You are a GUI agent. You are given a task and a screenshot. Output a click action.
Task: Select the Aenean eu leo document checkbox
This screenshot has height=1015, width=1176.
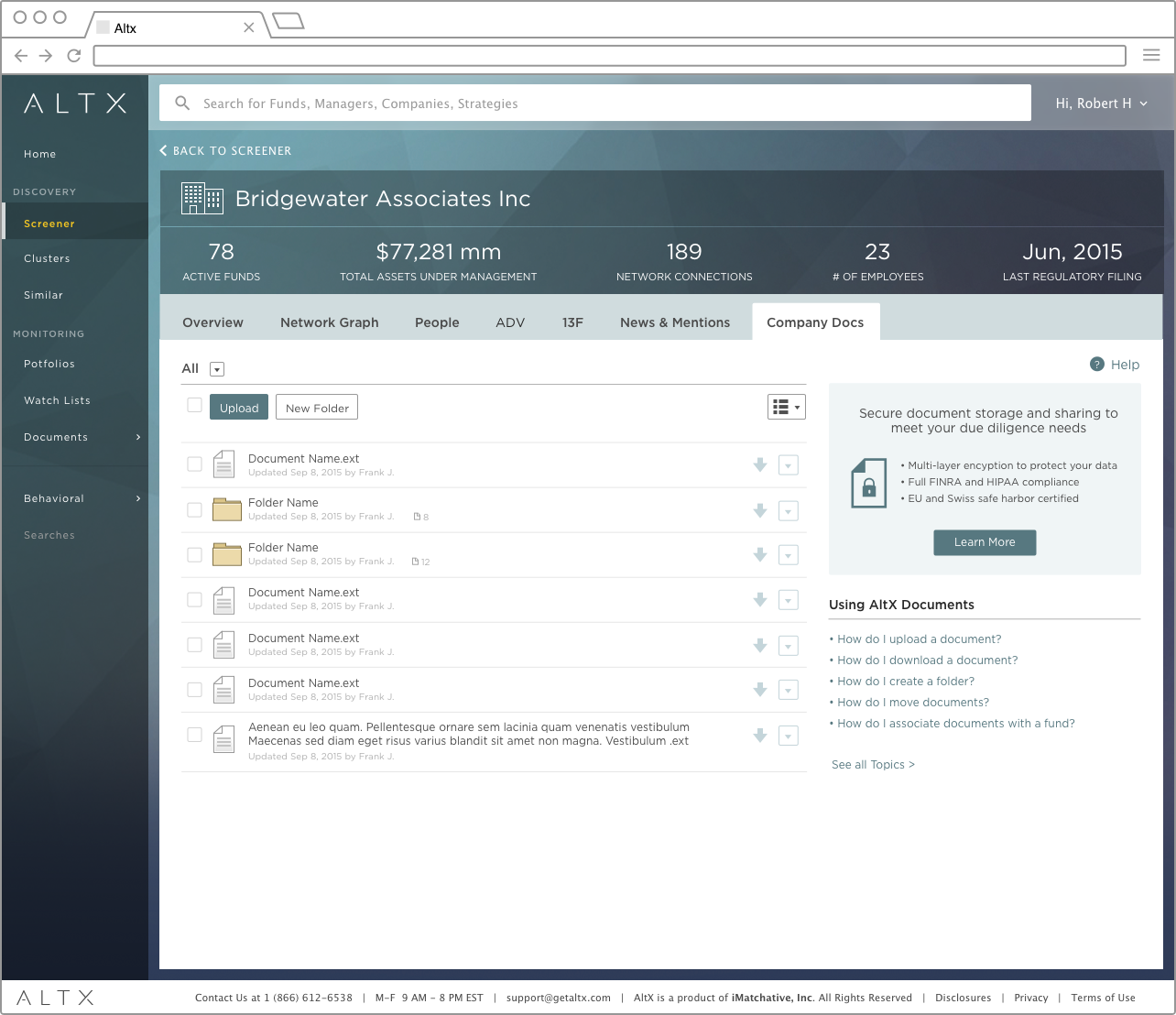(194, 735)
